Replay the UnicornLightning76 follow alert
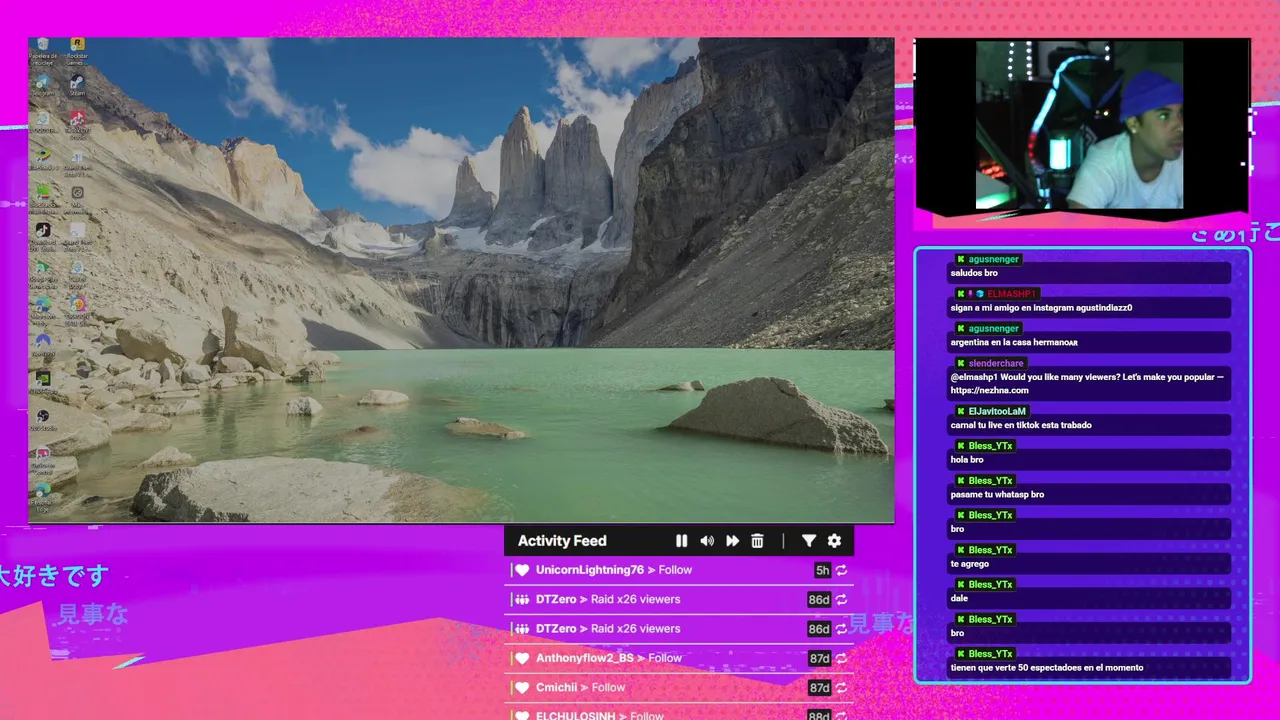 point(842,570)
